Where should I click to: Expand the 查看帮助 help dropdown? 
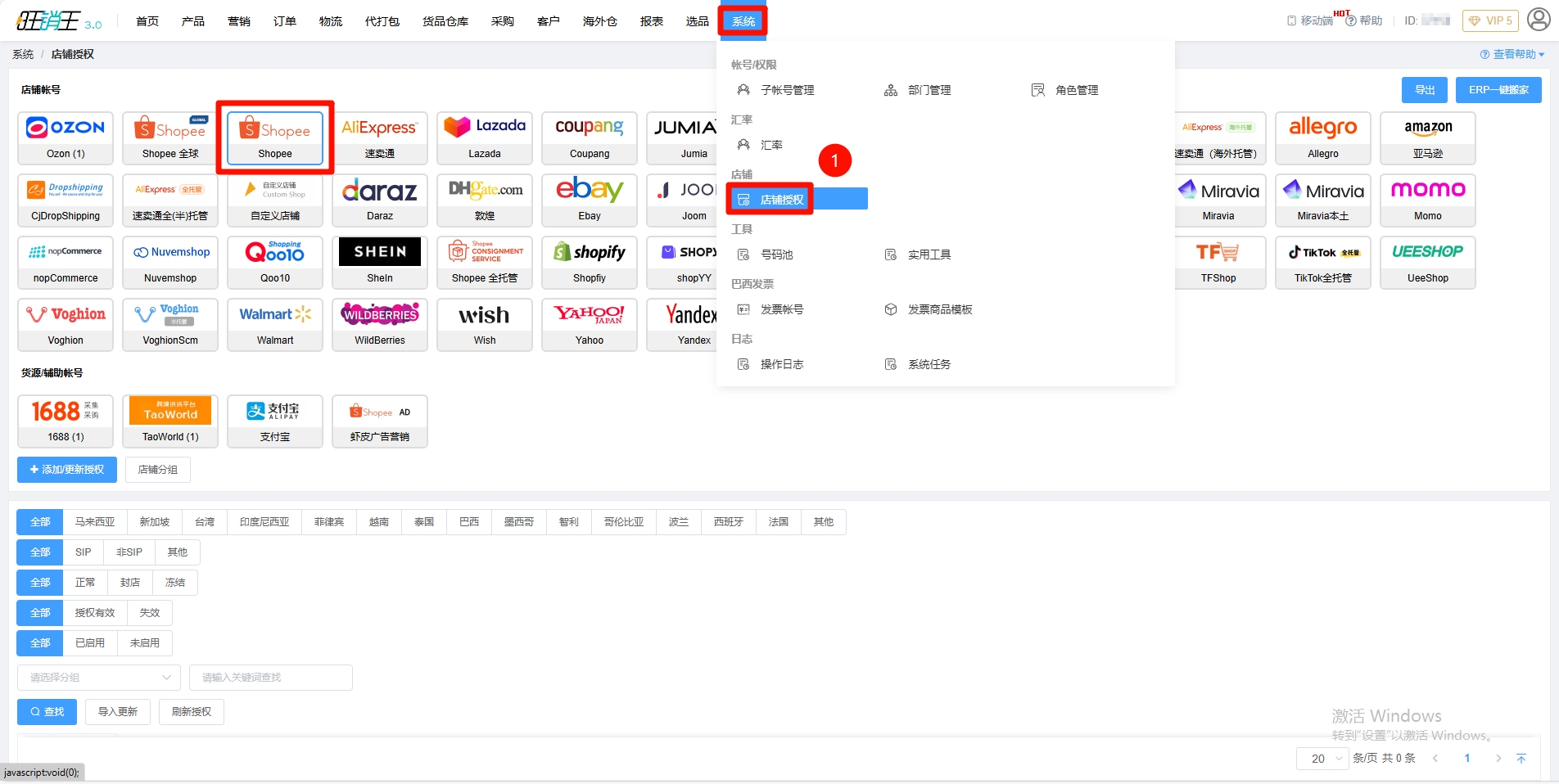(1512, 54)
